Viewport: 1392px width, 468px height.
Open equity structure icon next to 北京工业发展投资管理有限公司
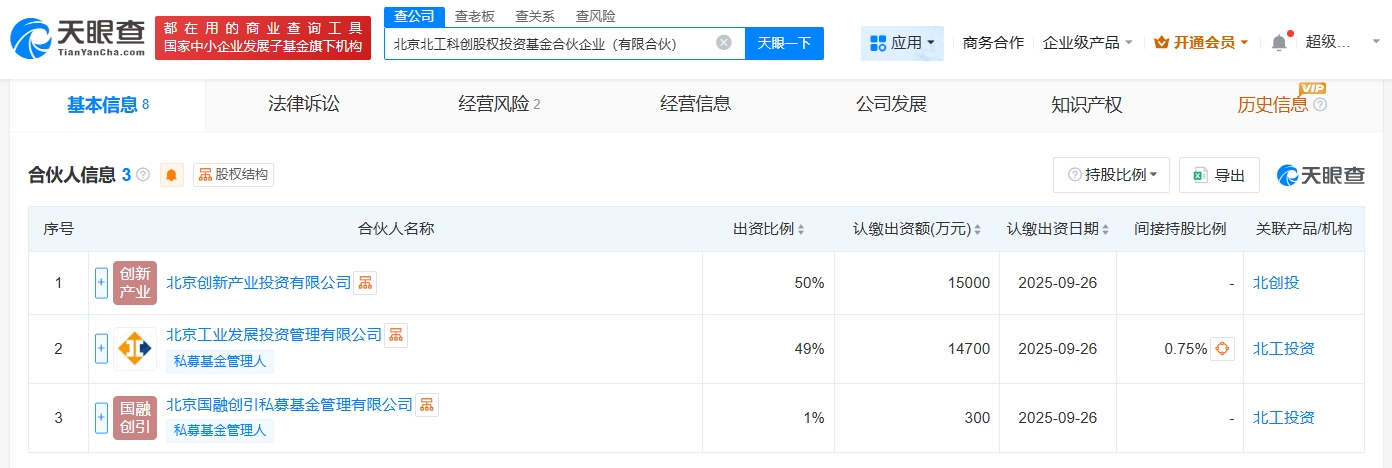pos(396,335)
